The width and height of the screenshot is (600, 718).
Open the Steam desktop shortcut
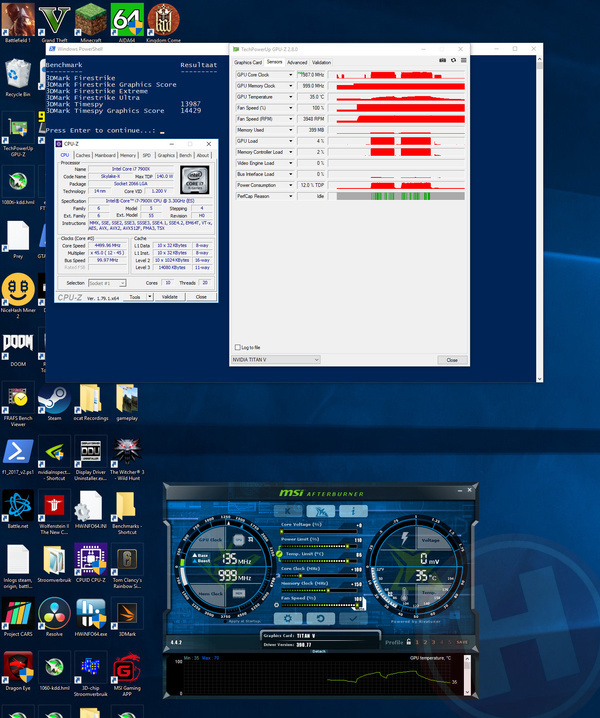click(55, 403)
